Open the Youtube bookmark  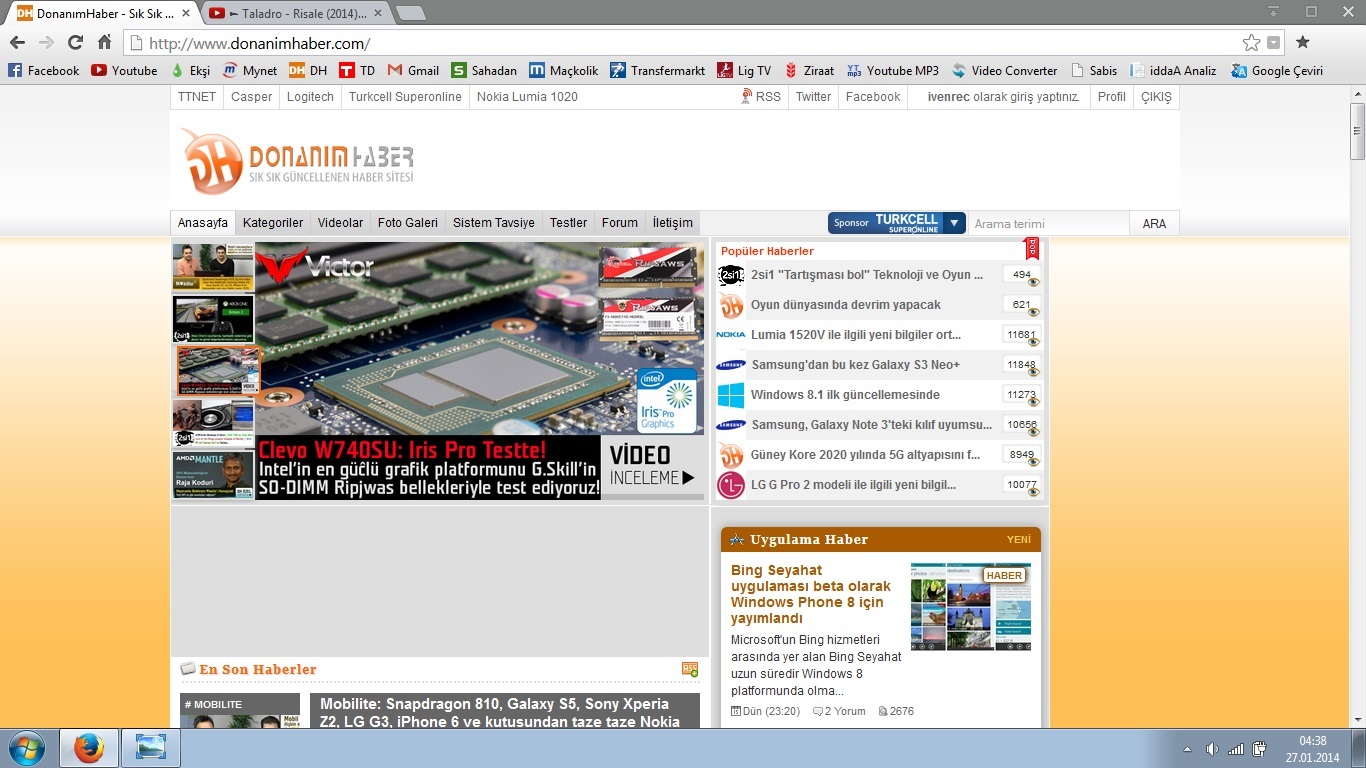(124, 71)
